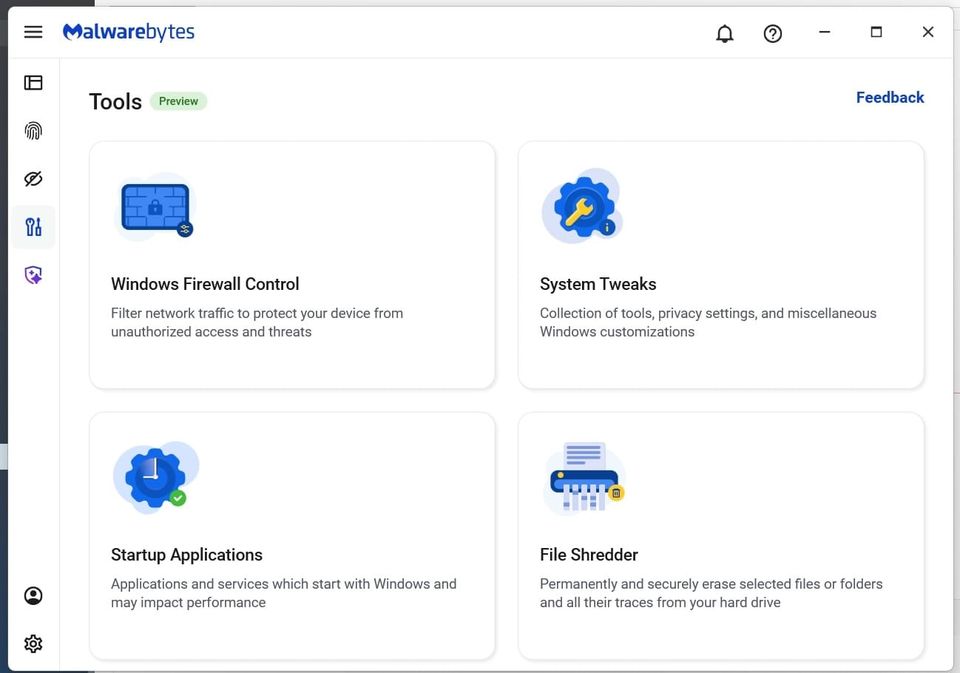Open notifications via the bell icon
The image size is (960, 673).
pos(724,33)
